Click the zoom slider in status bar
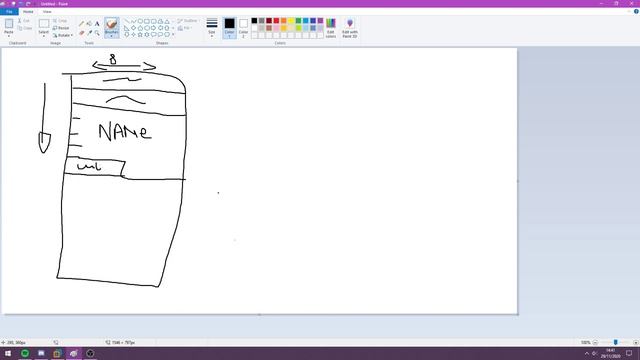The height and width of the screenshot is (360, 640). (616, 342)
